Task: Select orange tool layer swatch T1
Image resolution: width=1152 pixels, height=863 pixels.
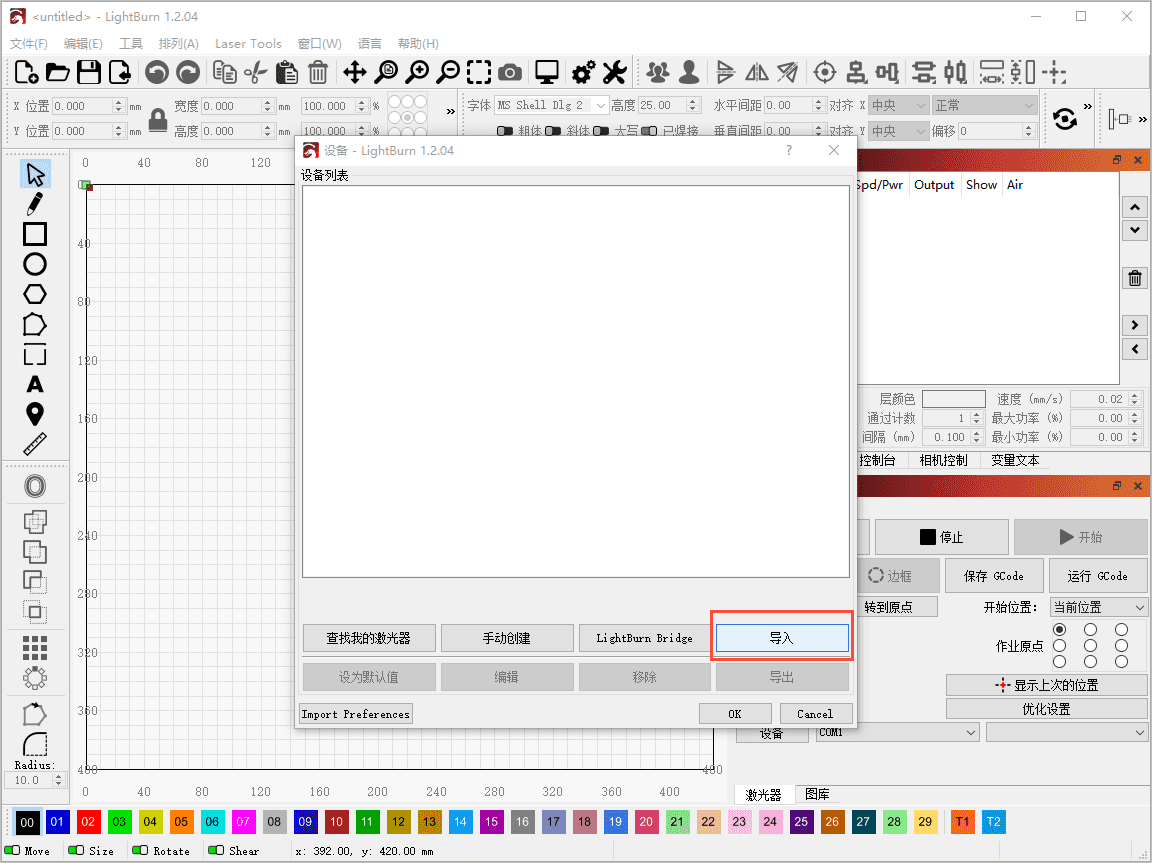Action: pos(962,821)
